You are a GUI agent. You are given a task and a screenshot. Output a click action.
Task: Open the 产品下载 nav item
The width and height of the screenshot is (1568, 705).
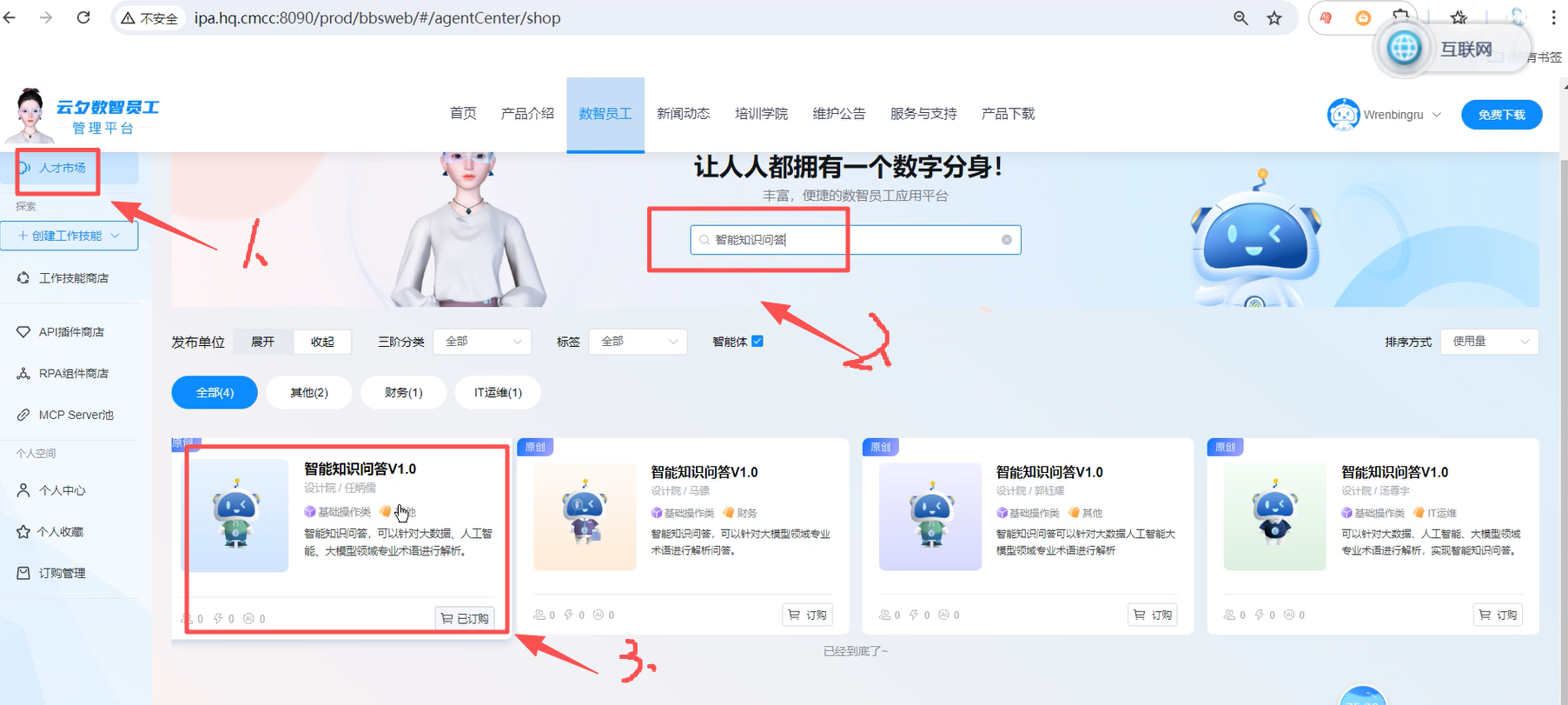point(1008,114)
